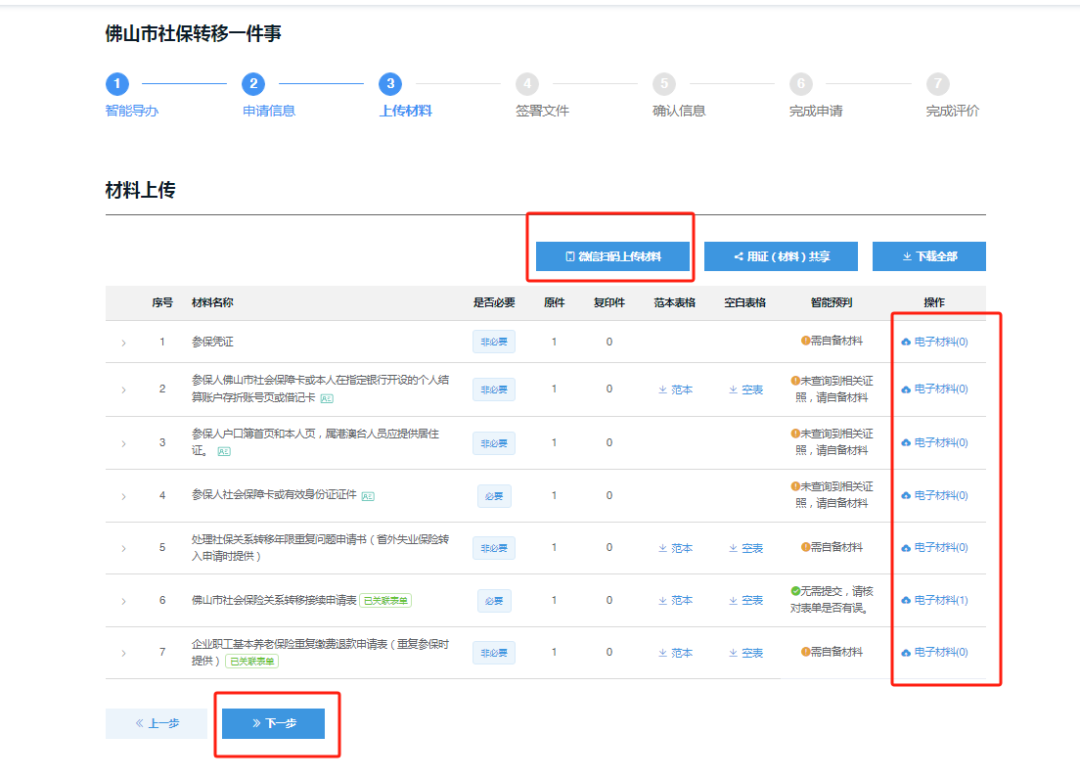Viewport: 1080px width, 779px height.
Task: Click 用证(材料)共享 button
Action: (780, 257)
